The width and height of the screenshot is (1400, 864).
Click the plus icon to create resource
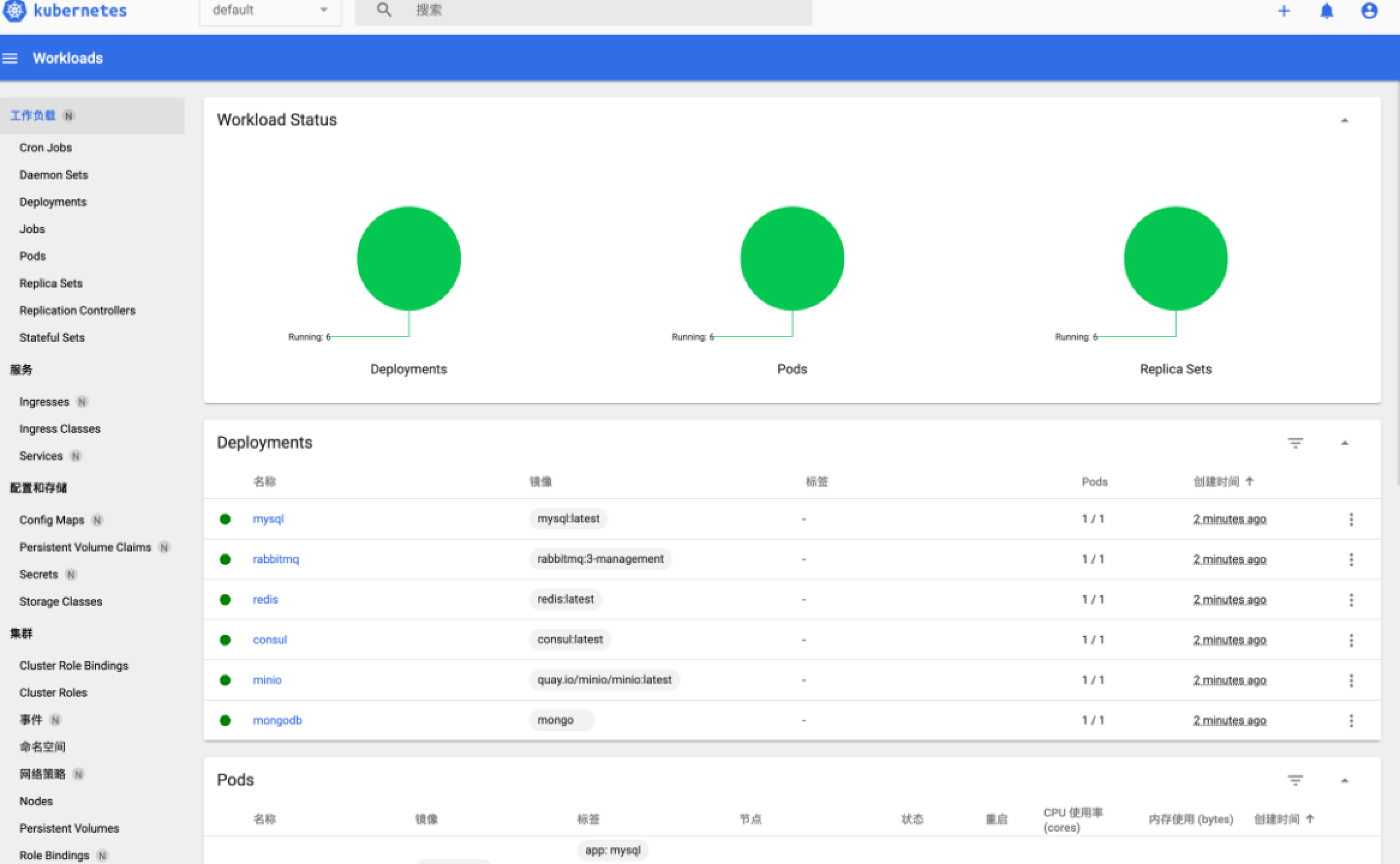(1284, 11)
